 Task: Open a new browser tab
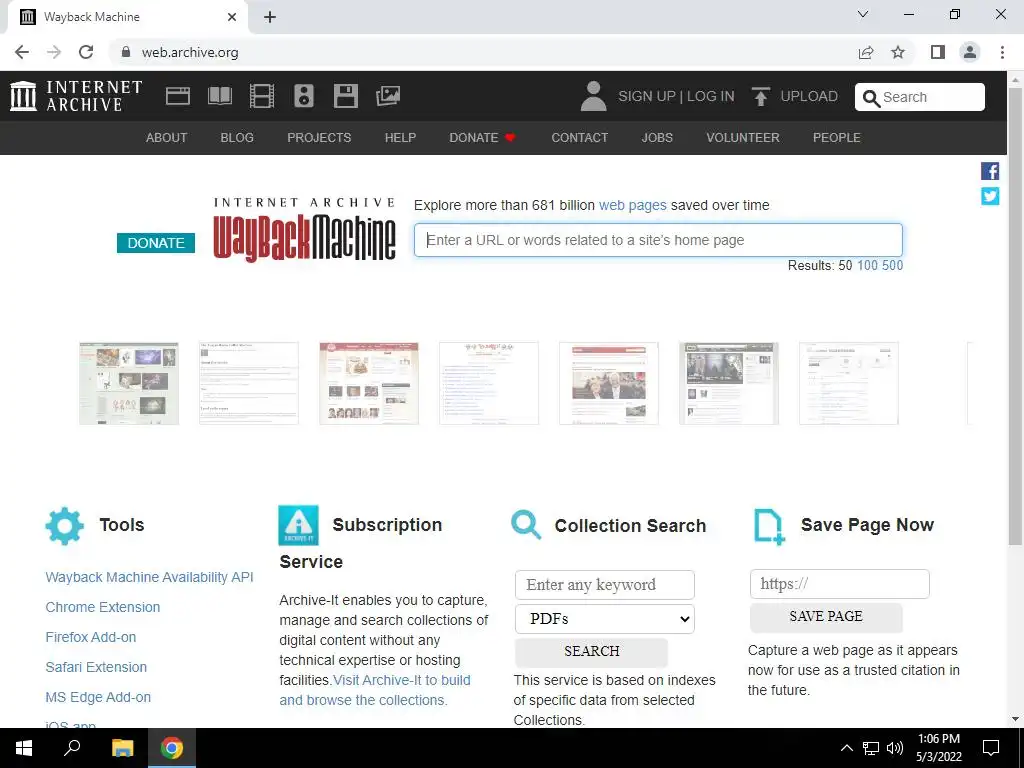[x=270, y=17]
